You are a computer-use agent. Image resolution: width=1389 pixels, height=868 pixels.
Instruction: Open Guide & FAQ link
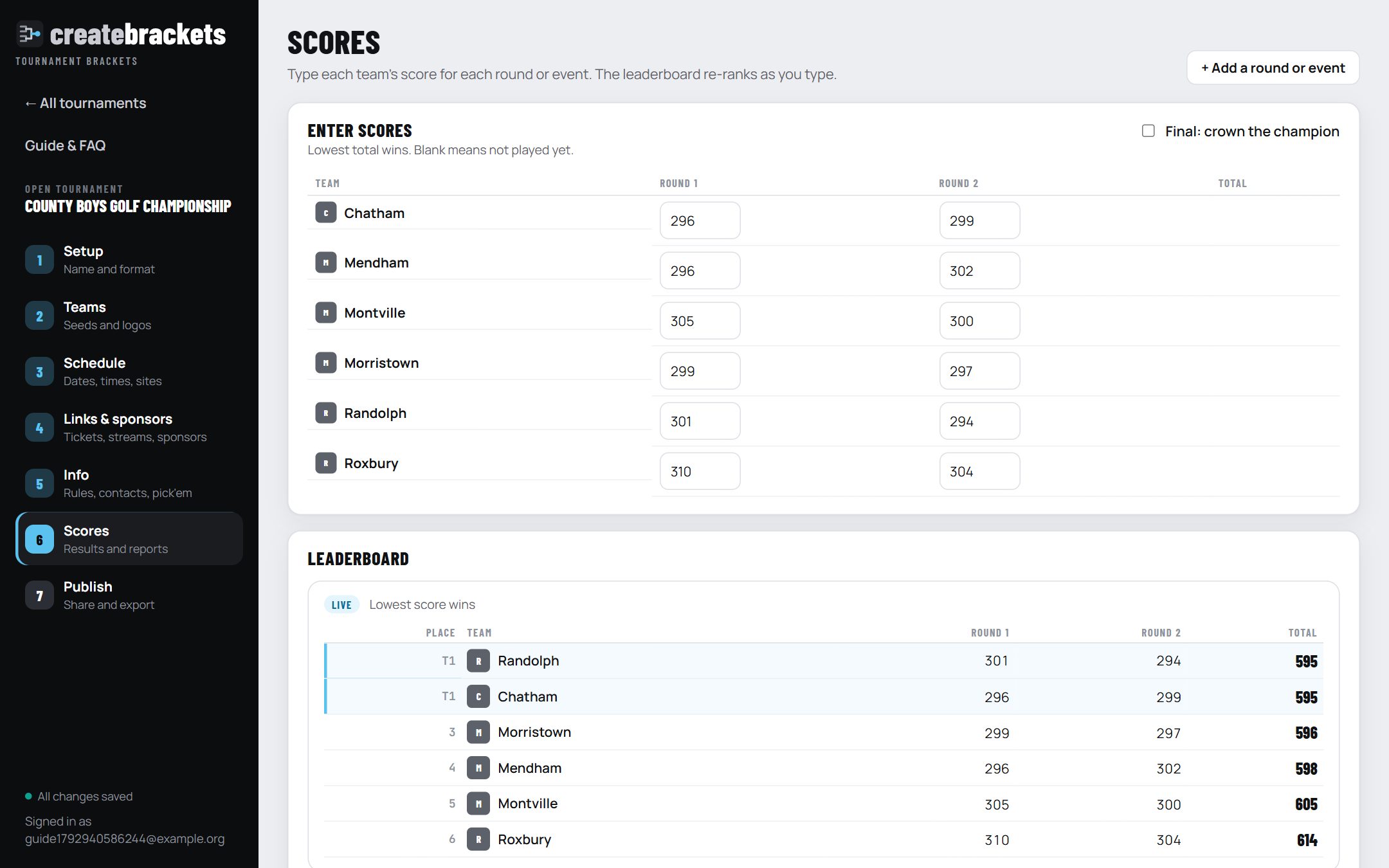[65, 145]
